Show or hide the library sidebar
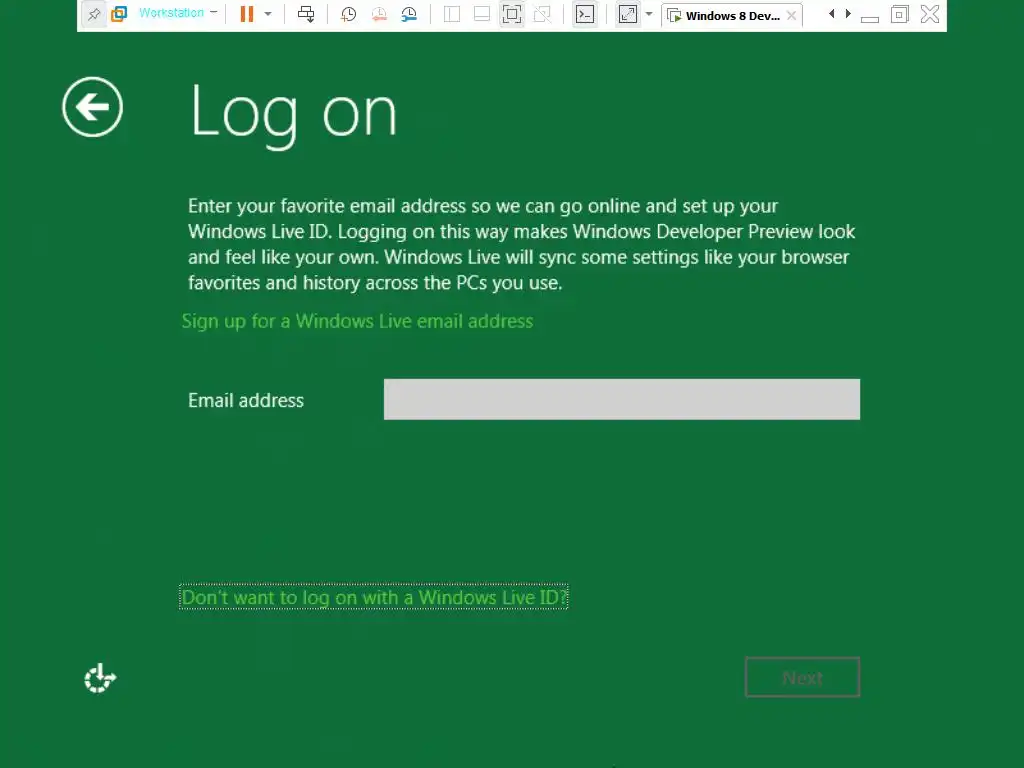The height and width of the screenshot is (768, 1024). [x=452, y=14]
